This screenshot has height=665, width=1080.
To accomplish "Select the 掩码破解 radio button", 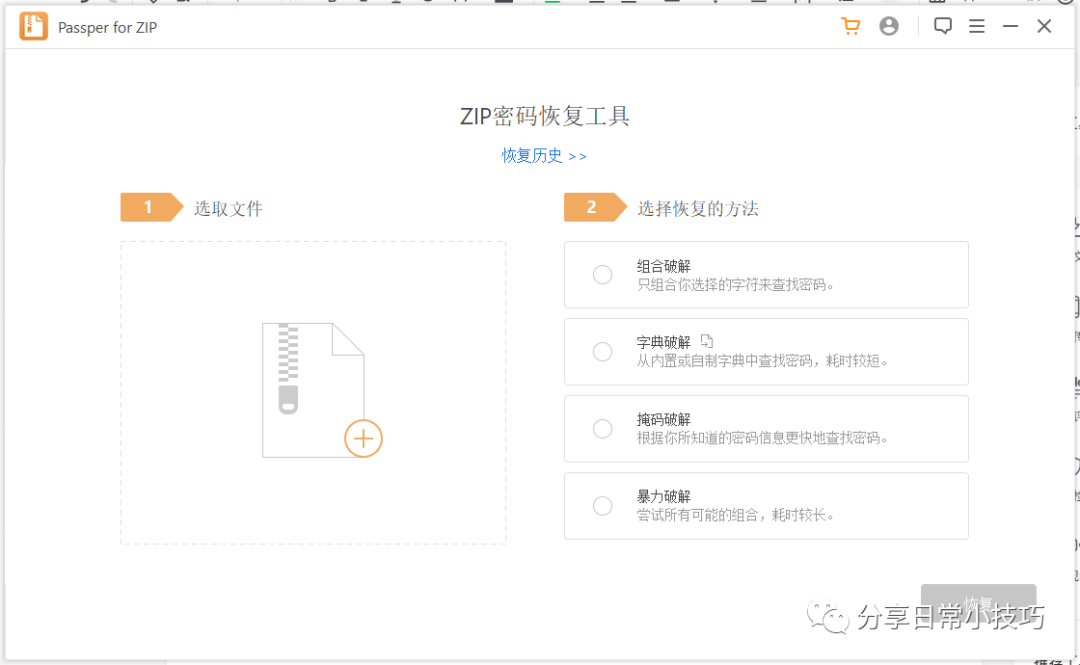I will tap(603, 429).
